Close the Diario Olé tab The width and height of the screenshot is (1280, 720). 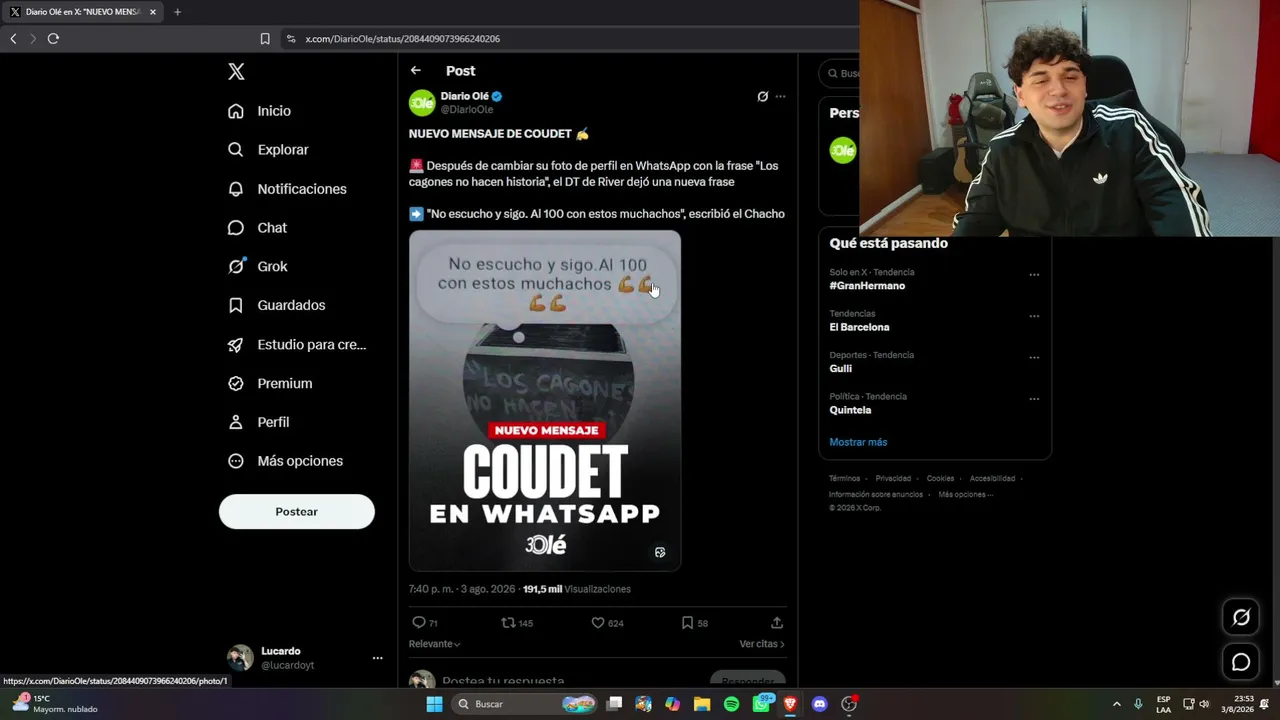[x=152, y=12]
